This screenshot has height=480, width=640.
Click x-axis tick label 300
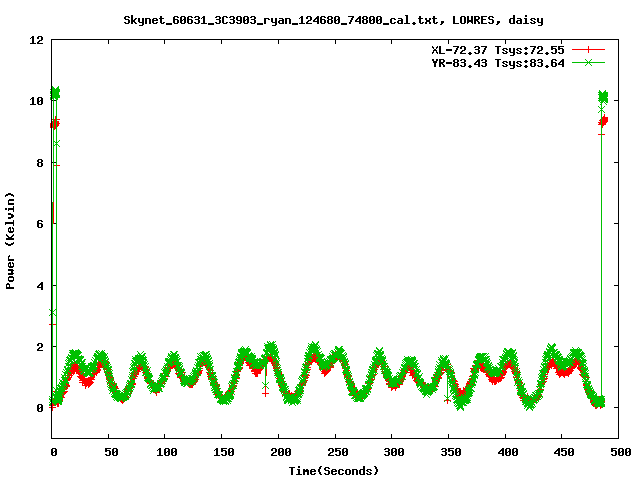pos(394,452)
